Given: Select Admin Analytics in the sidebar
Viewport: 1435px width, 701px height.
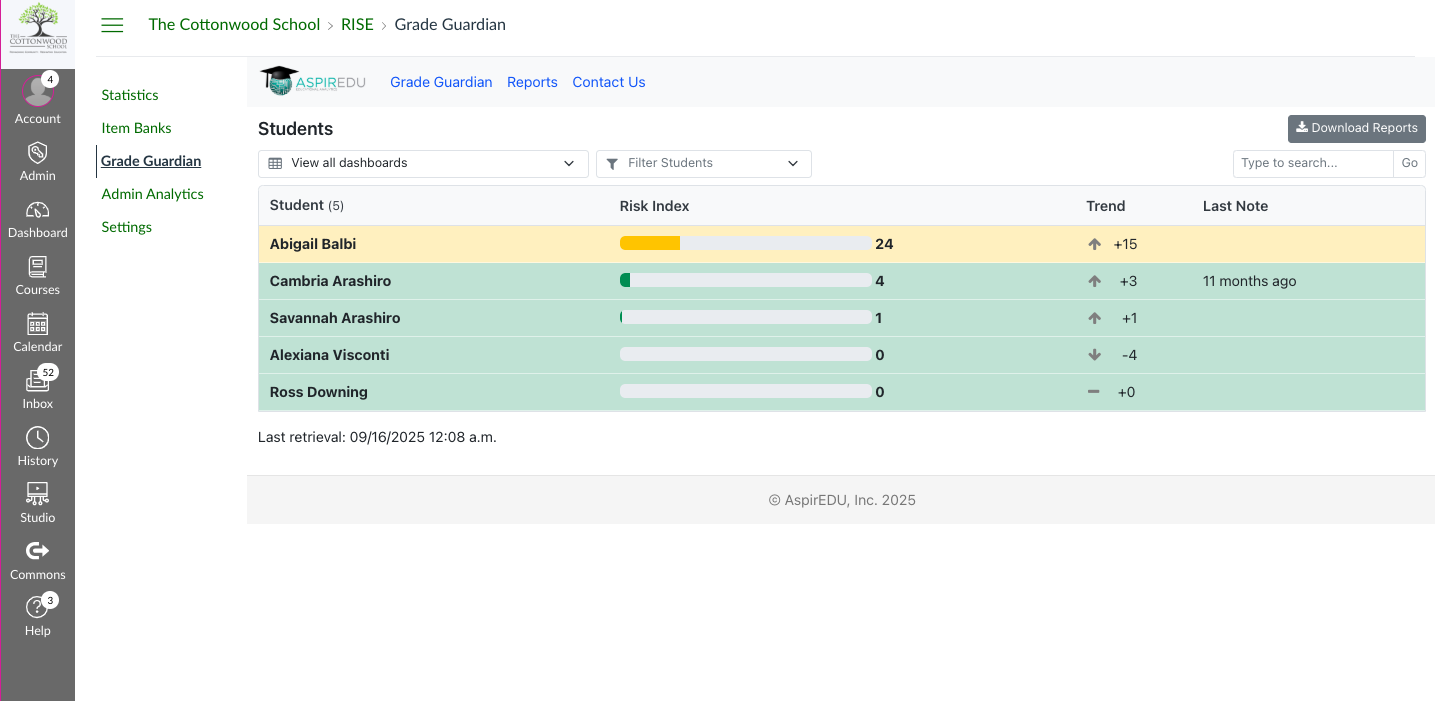Looking at the screenshot, I should (152, 194).
